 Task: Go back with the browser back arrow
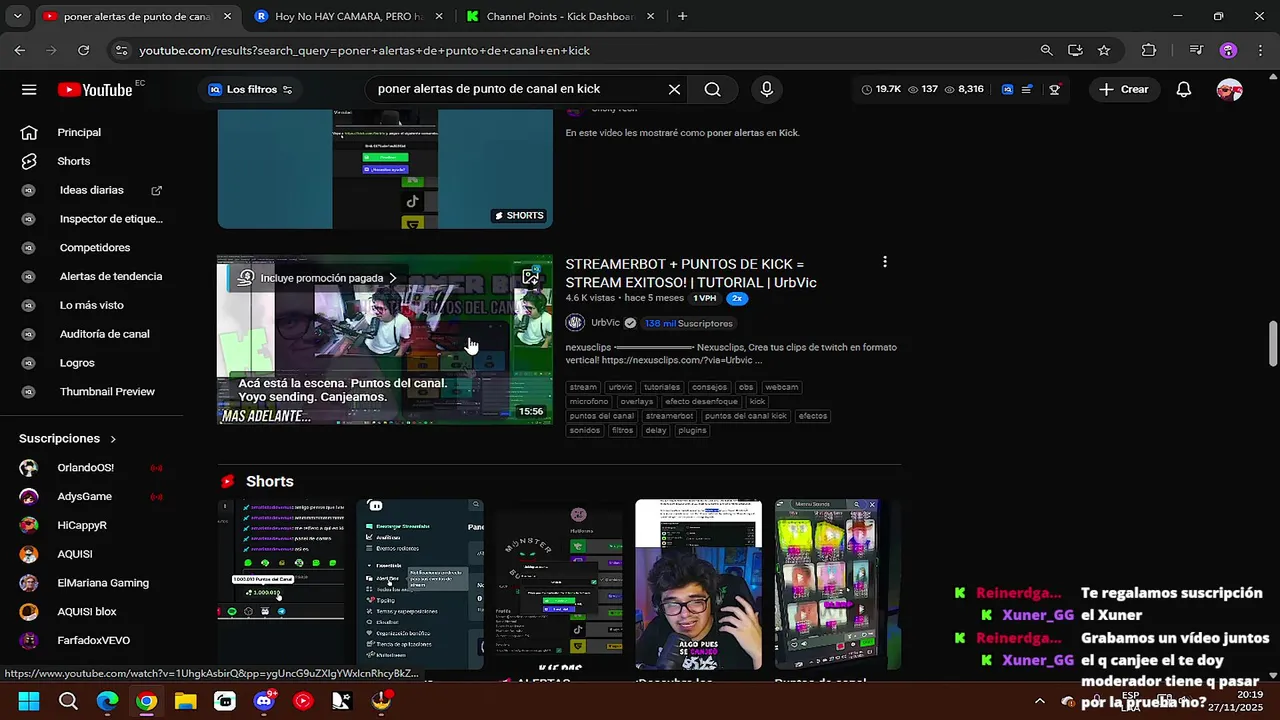(x=20, y=50)
